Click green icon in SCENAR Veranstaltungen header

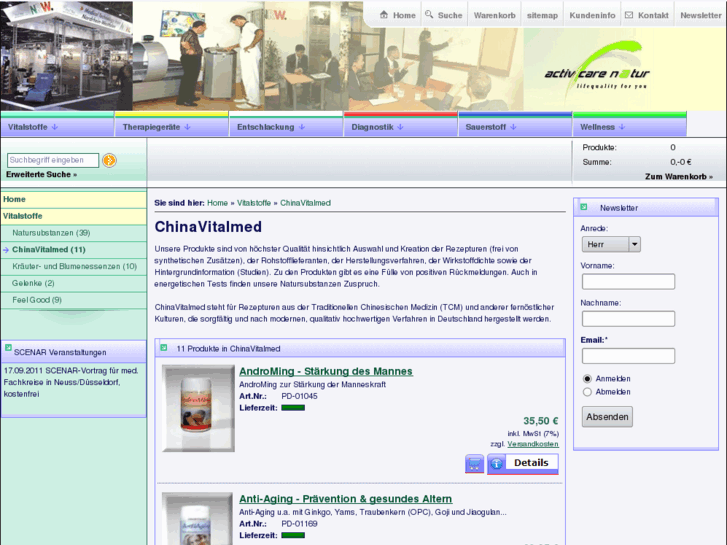pos(8,348)
